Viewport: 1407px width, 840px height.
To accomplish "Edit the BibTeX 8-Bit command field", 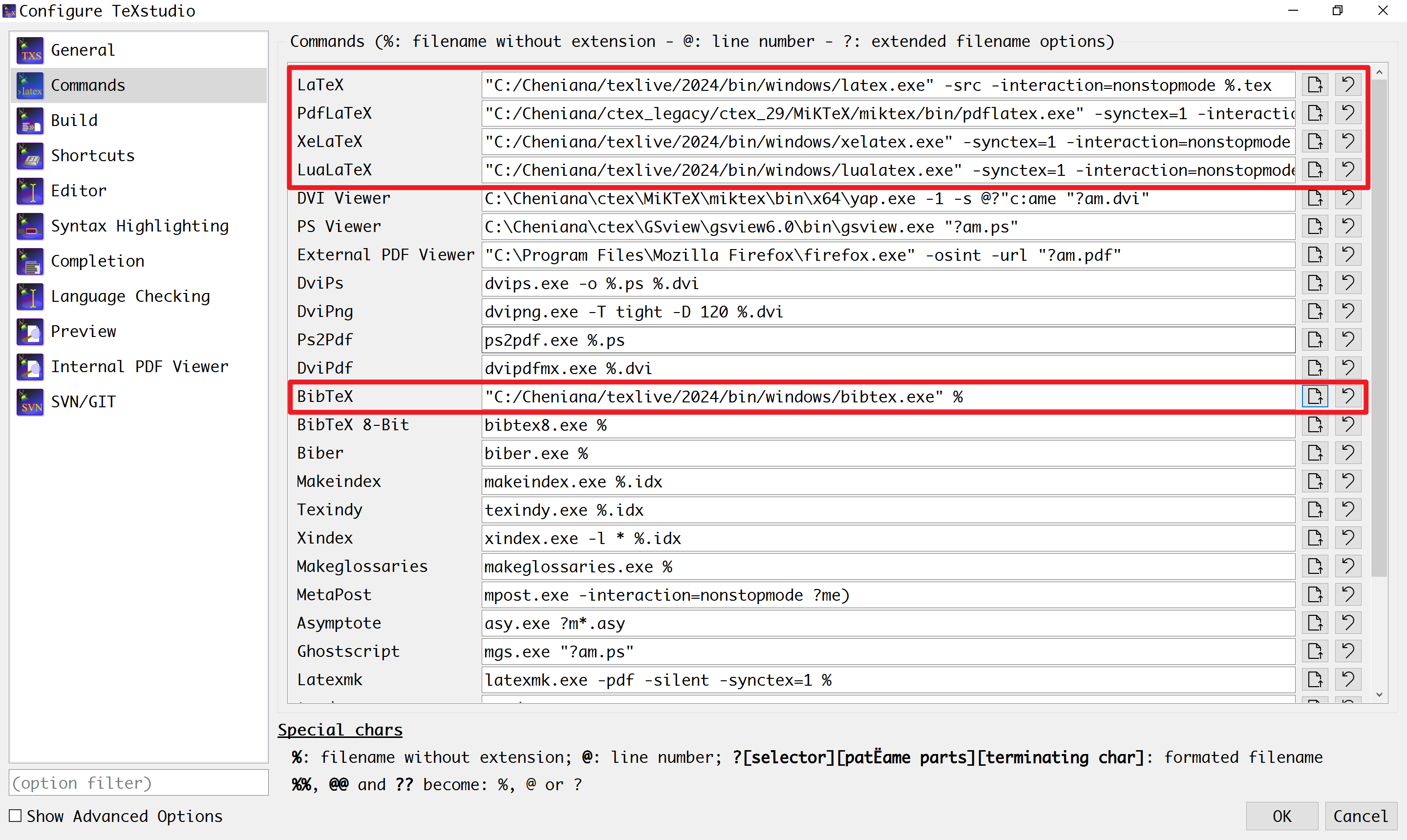I will point(888,424).
